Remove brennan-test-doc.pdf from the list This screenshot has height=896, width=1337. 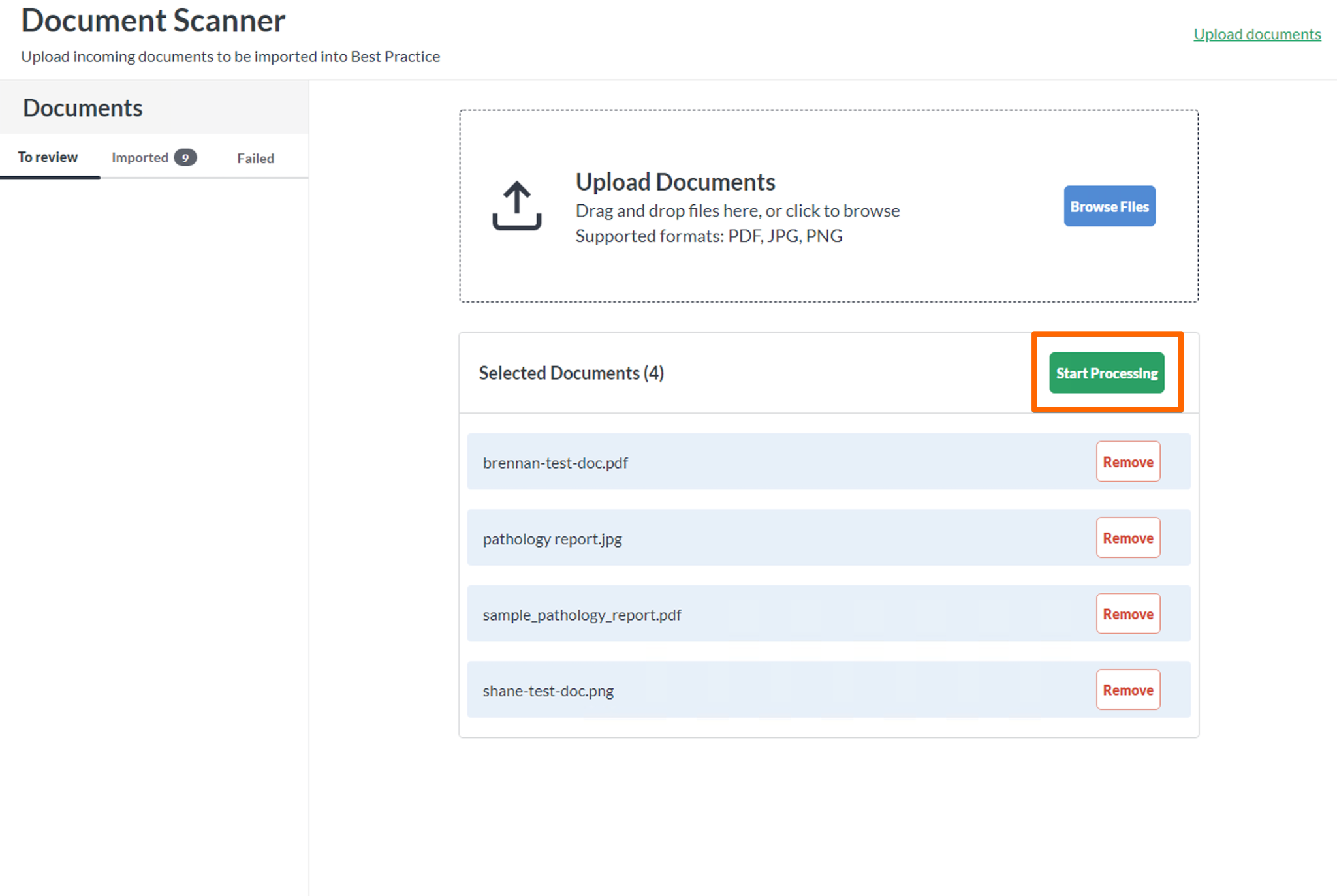pos(1128,461)
